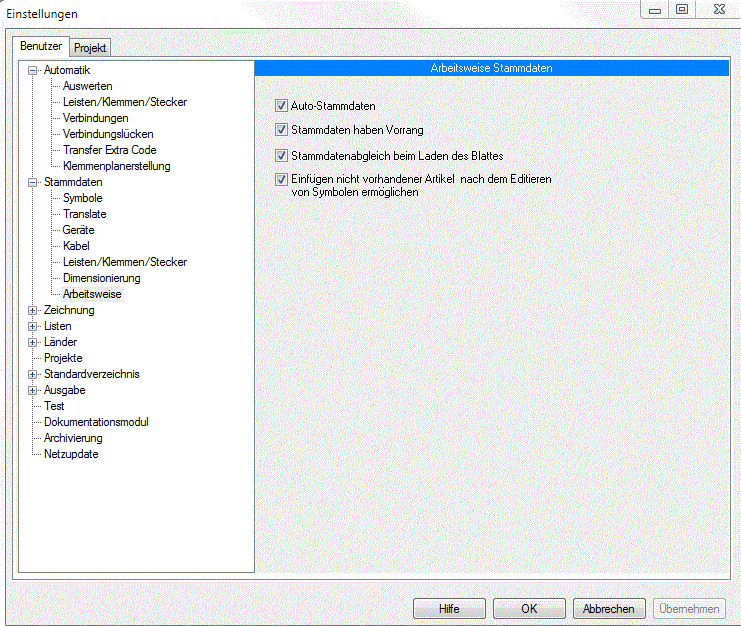Image resolution: width=741 pixels, height=626 pixels.
Task: Switch to the Benutzer tab
Action: pos(41,46)
